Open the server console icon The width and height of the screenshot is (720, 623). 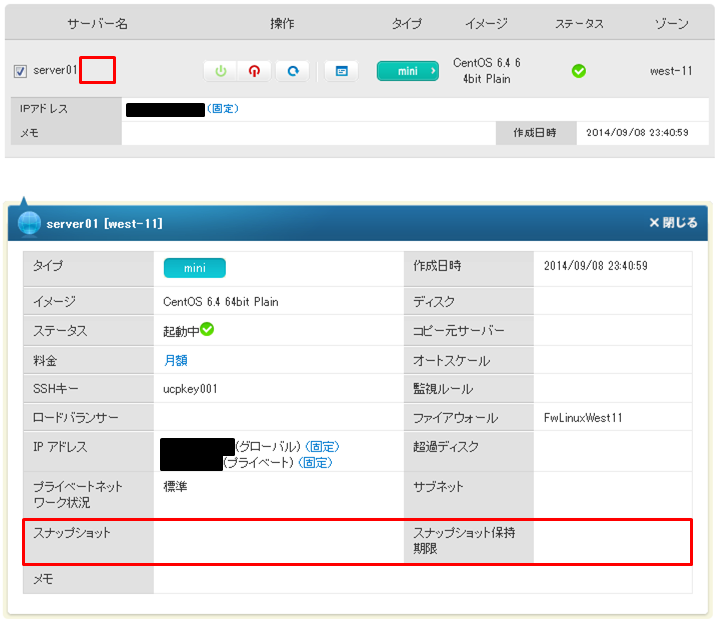click(341, 71)
